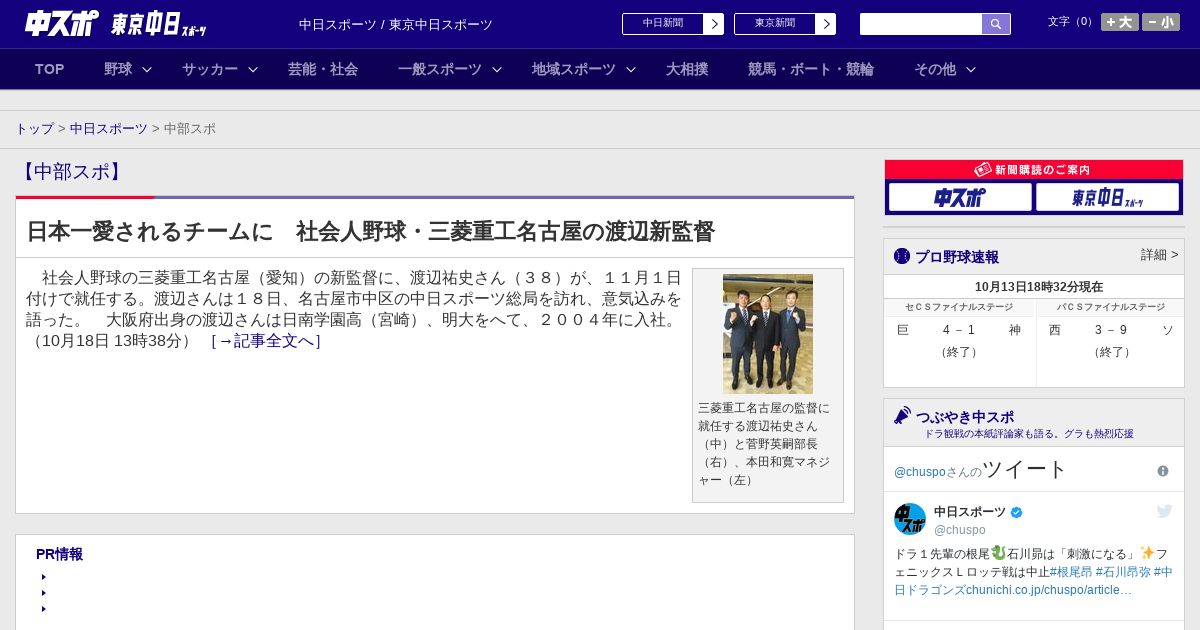Open the 野球 navigation menu
1200x630 pixels.
click(118, 69)
